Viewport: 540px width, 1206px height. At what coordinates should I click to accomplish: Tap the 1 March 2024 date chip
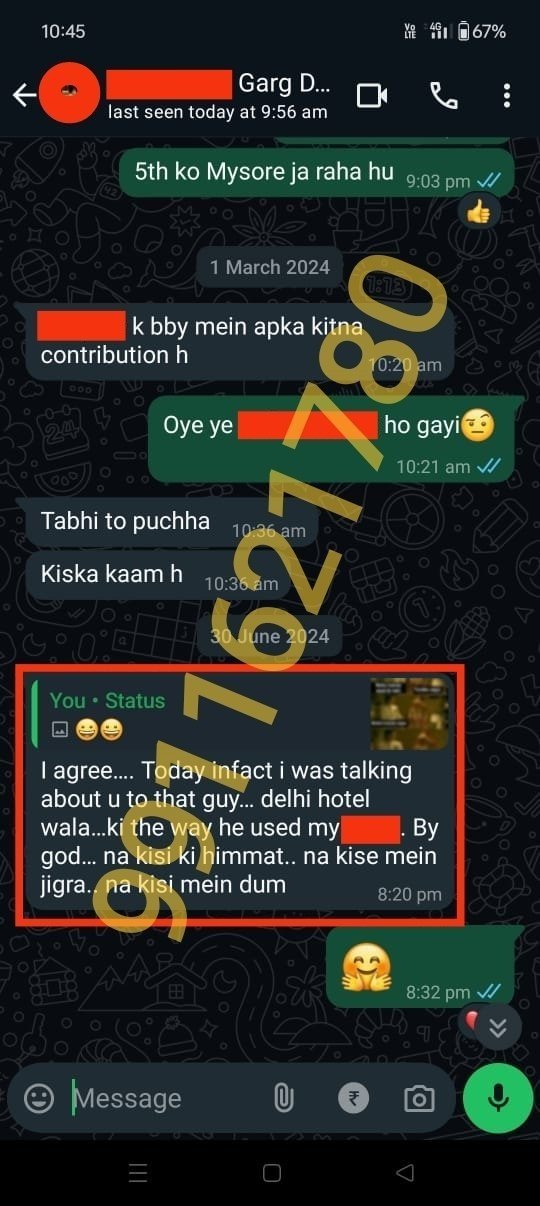[x=270, y=268]
